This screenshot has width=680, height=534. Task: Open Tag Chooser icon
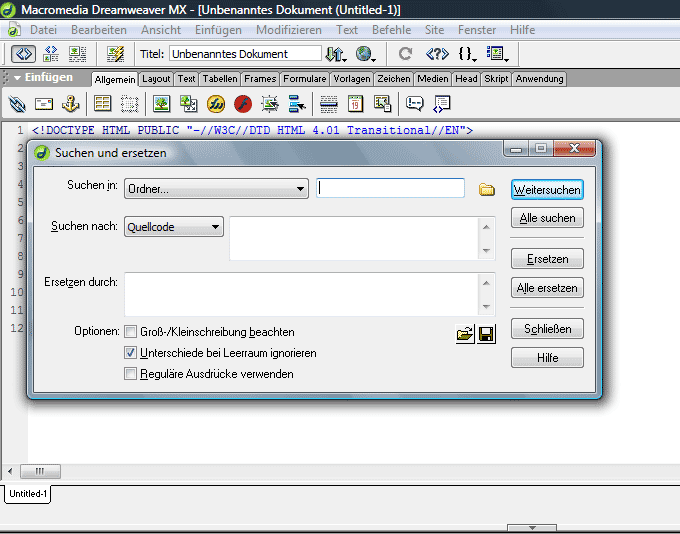[441, 104]
